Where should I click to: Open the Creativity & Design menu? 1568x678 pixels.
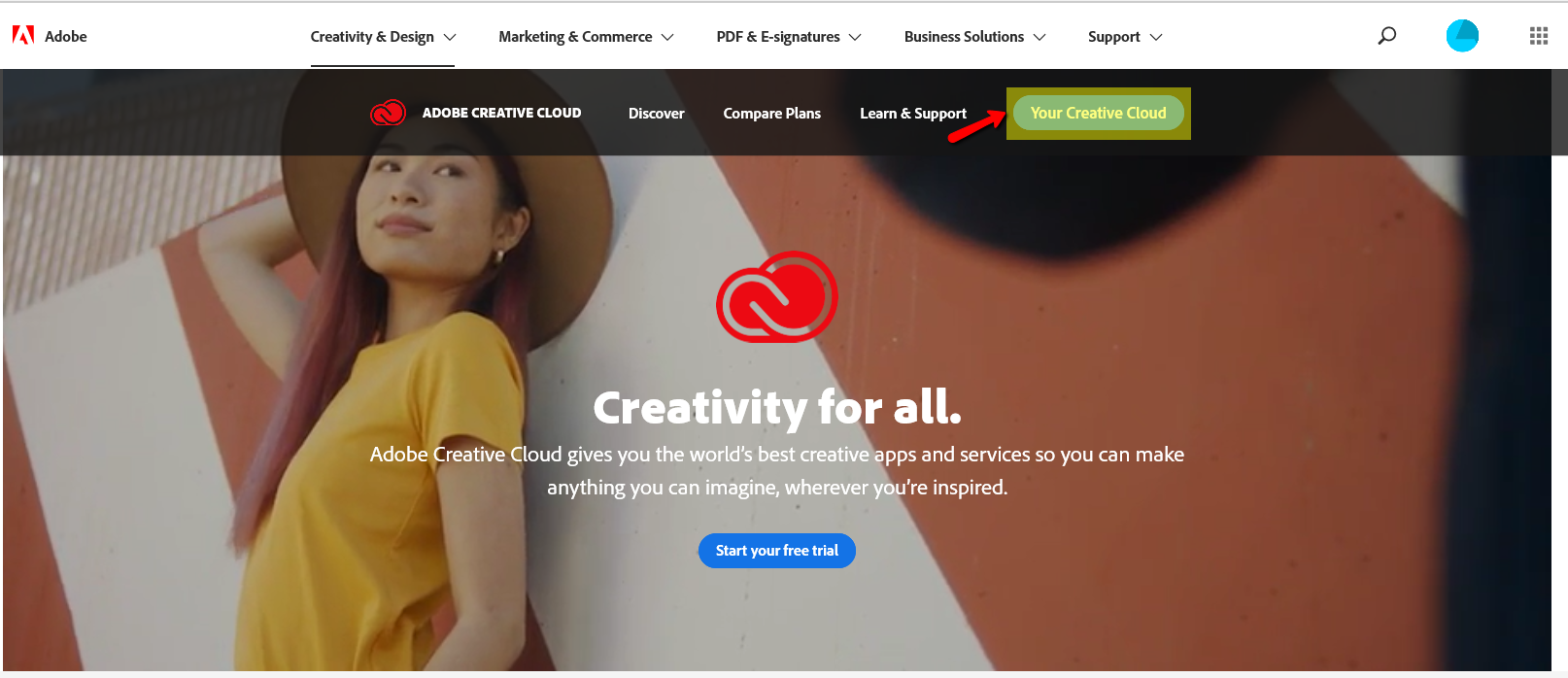pyautogui.click(x=372, y=37)
